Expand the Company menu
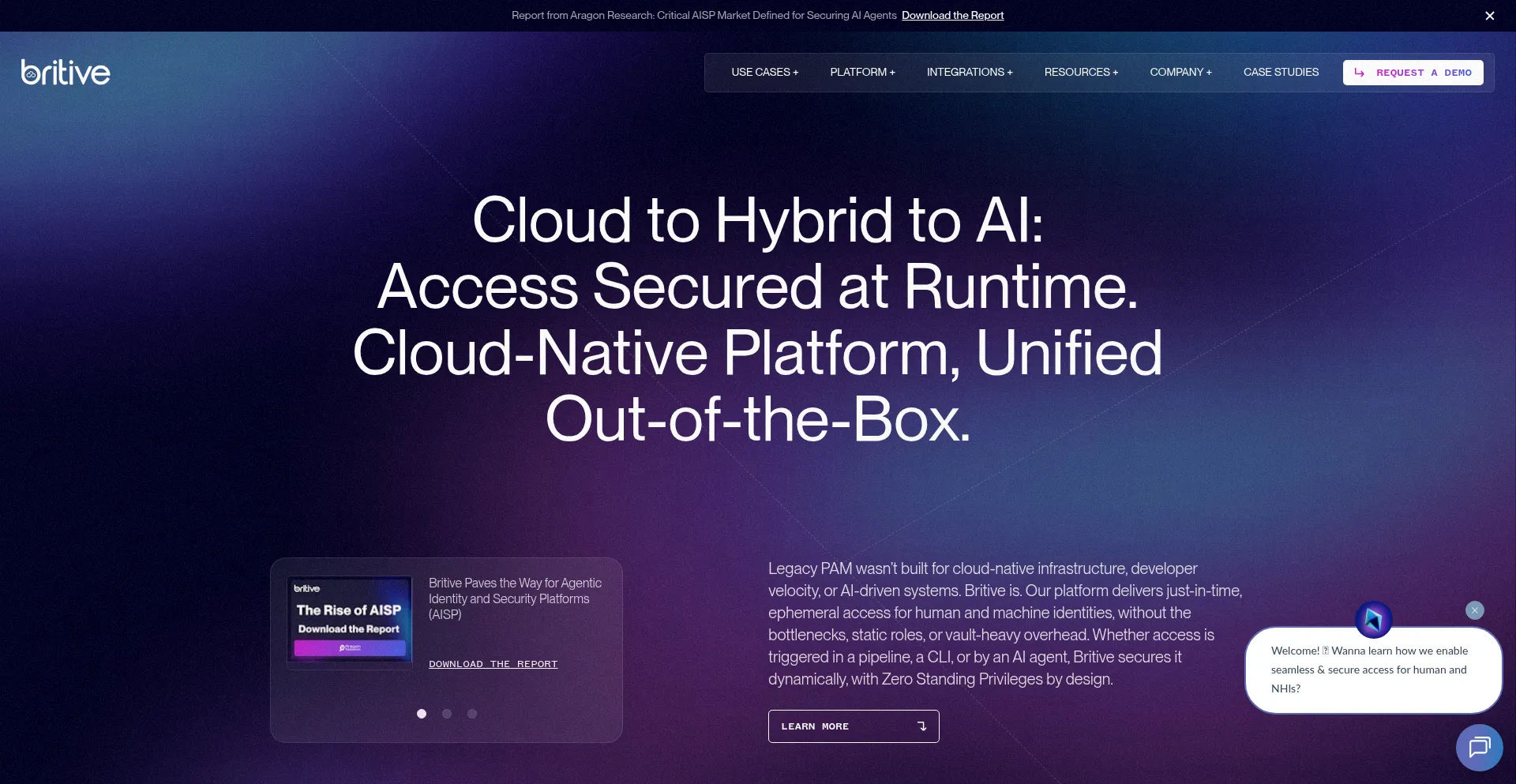Screen dimensions: 1516x784 point(1180,72)
